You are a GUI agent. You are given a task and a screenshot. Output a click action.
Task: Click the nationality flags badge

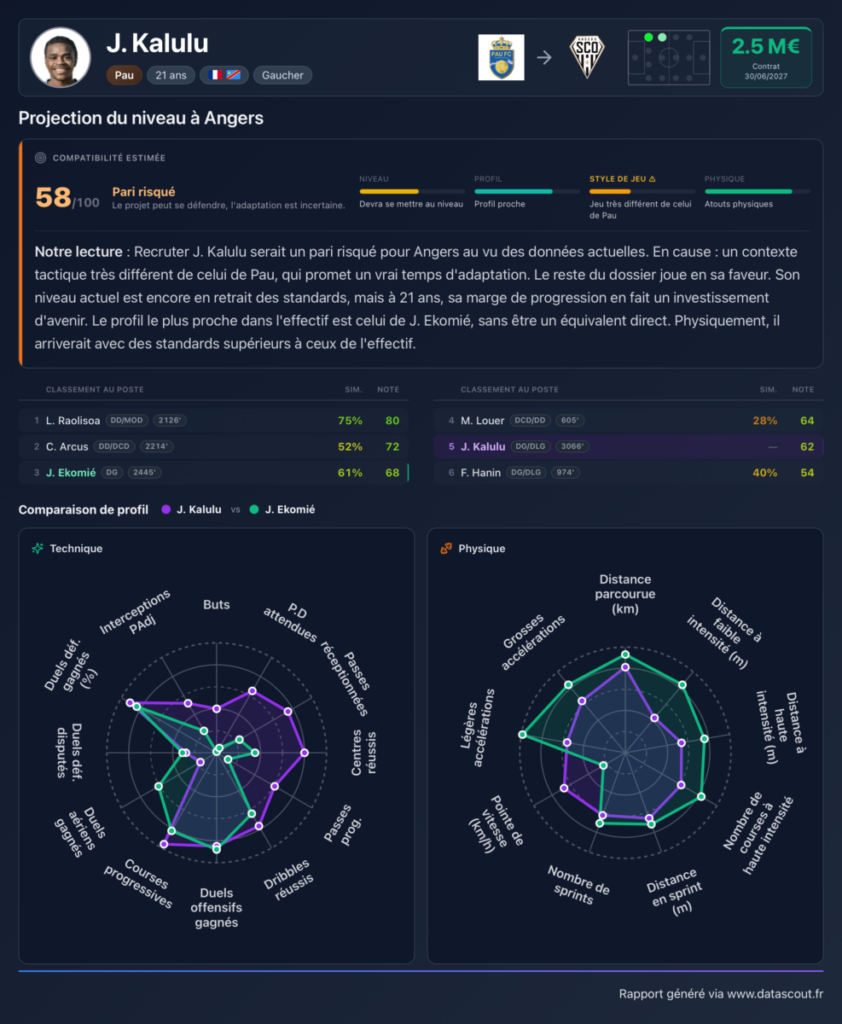[224, 75]
